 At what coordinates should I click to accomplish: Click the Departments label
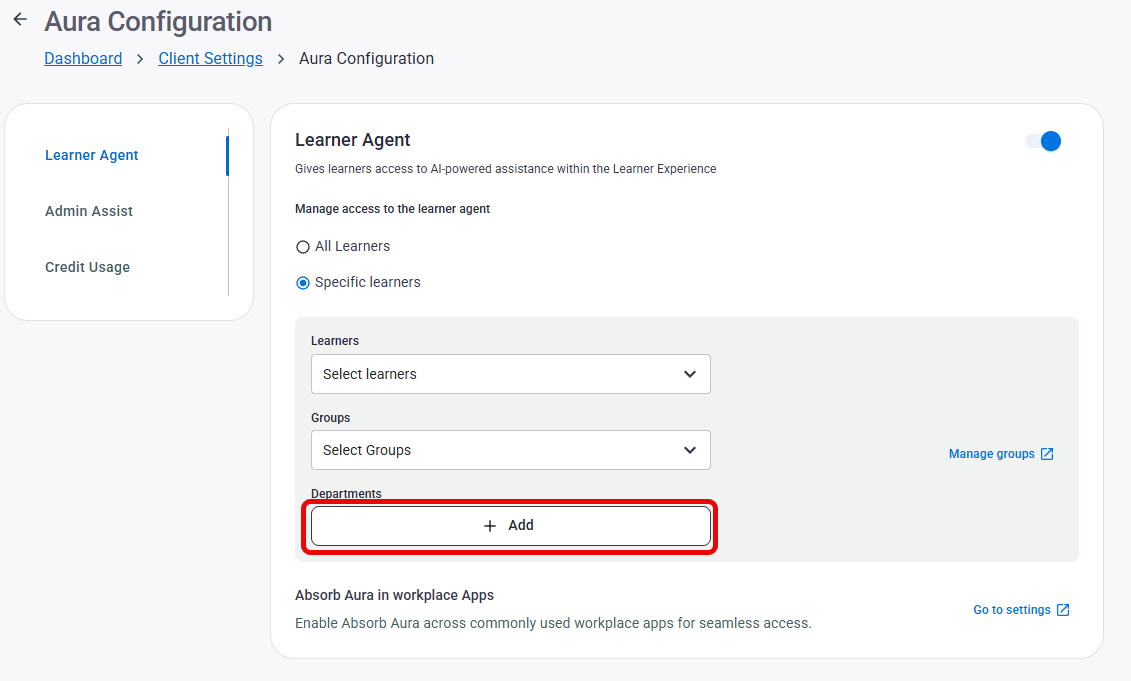(346, 493)
